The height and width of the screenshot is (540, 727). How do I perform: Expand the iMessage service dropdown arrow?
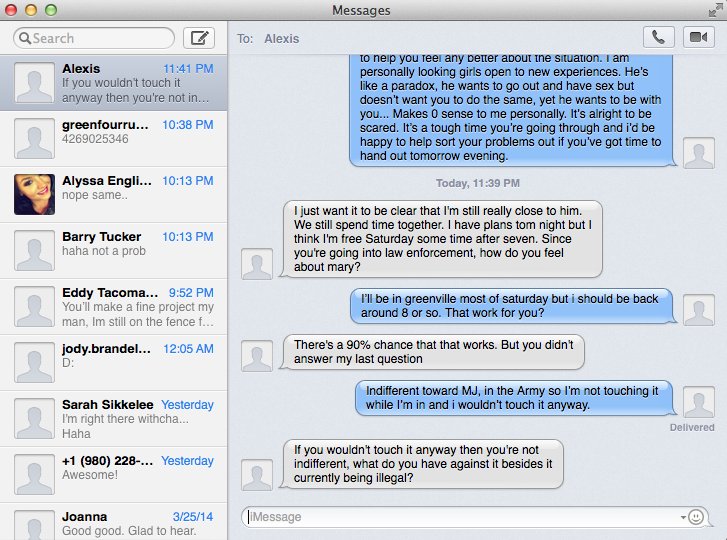[683, 517]
